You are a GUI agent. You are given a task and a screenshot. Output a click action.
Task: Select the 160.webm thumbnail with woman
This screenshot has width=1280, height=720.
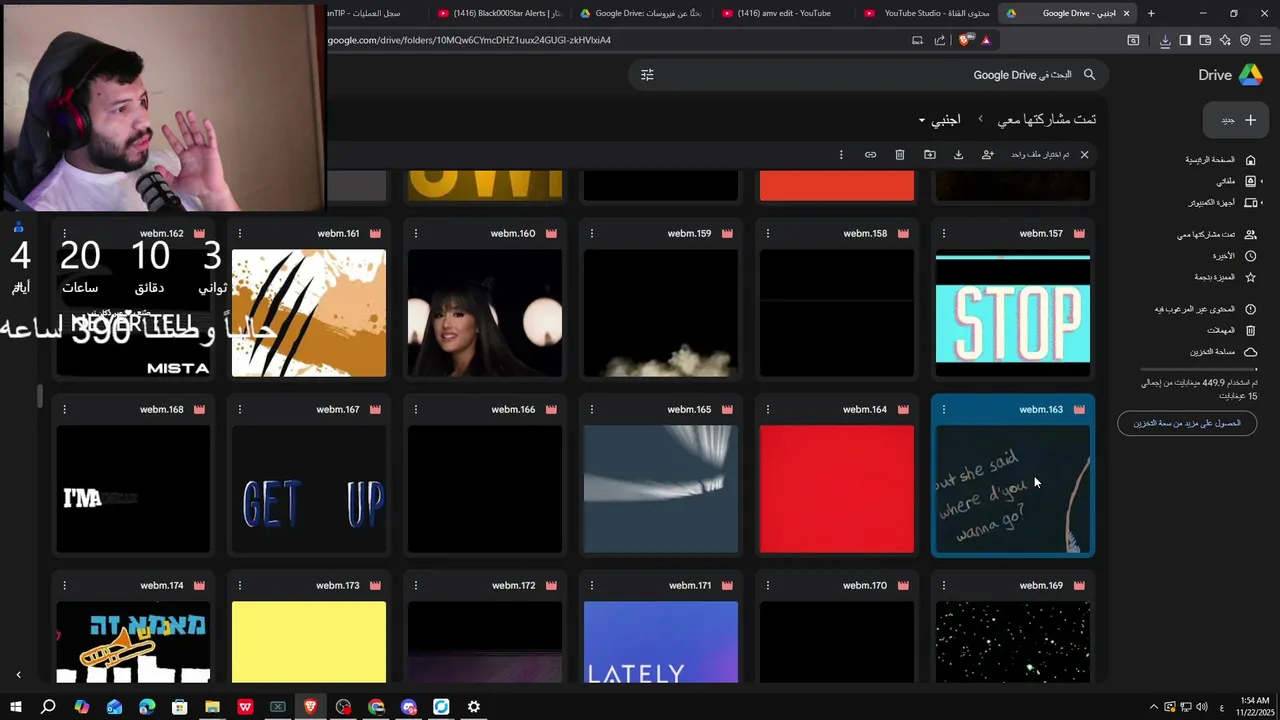pyautogui.click(x=485, y=313)
